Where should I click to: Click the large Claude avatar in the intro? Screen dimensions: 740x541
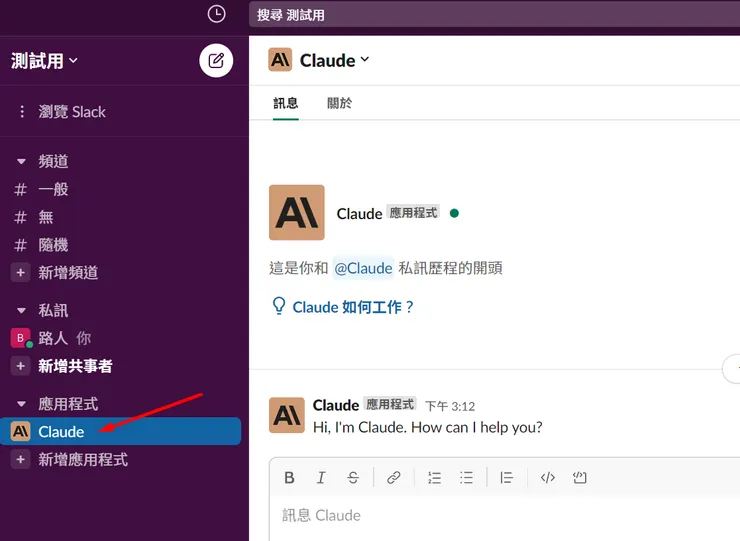pos(297,212)
